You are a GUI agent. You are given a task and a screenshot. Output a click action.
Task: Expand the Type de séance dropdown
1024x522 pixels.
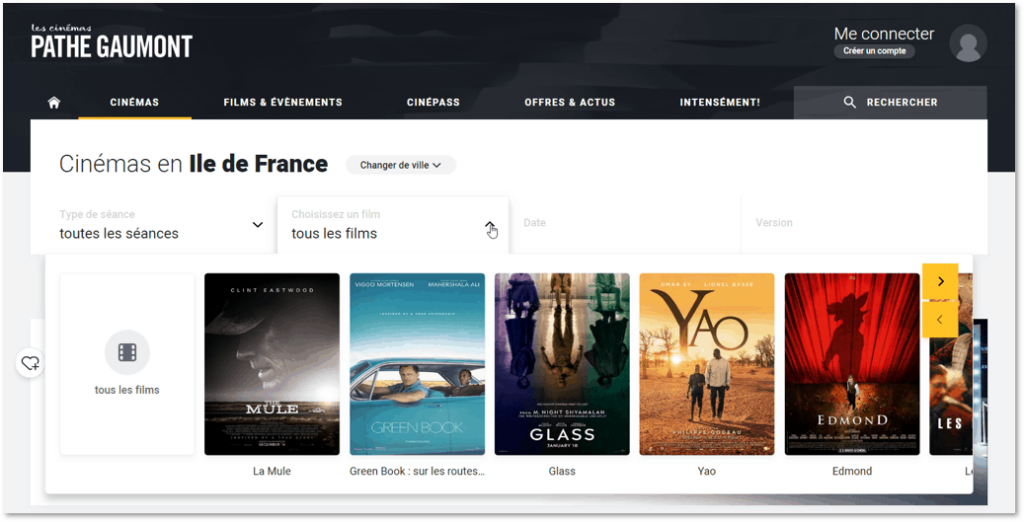point(257,225)
